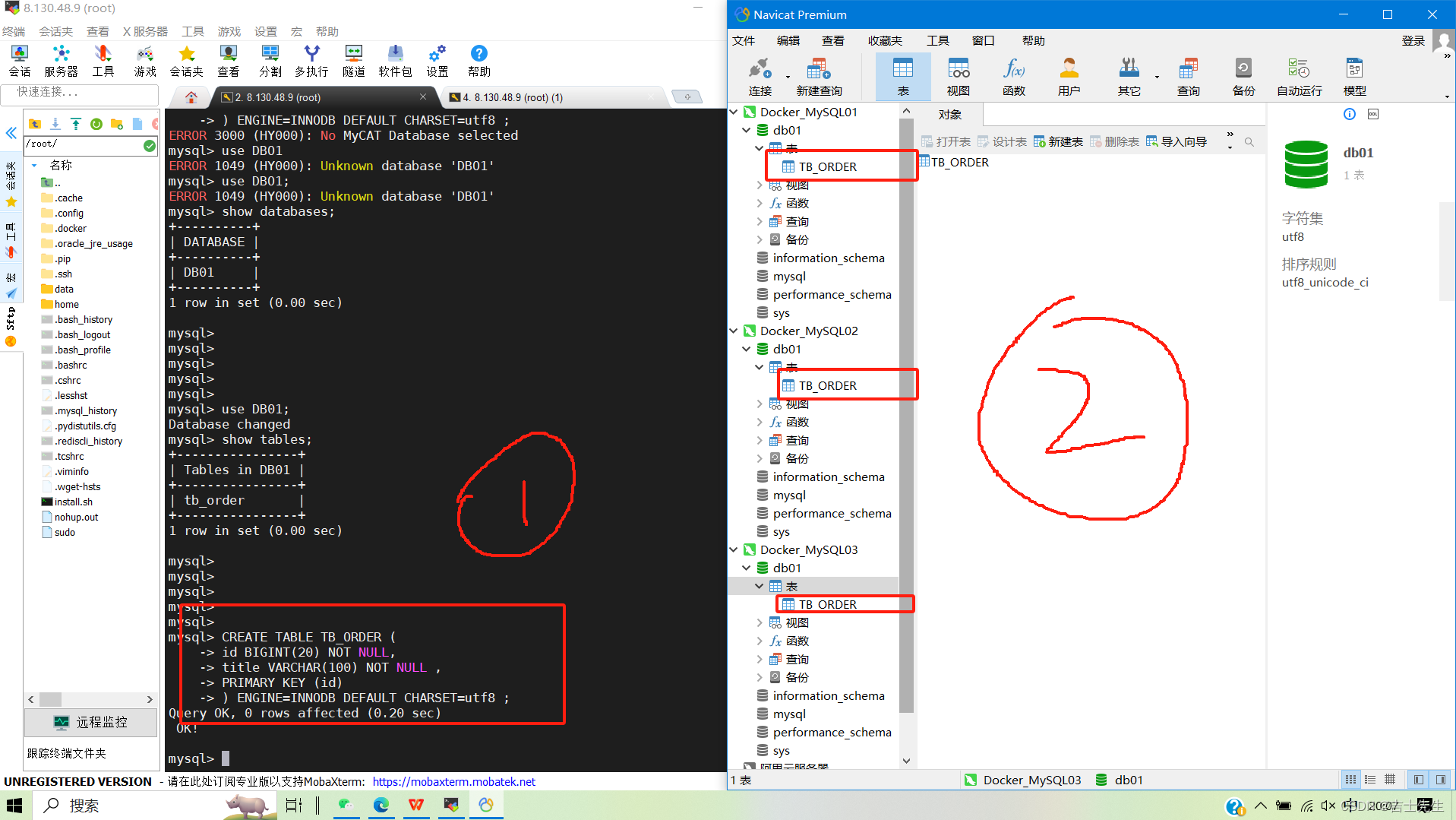This screenshot has width=1456, height=820.
Task: Select the 表 table toolbar icon
Action: (903, 76)
